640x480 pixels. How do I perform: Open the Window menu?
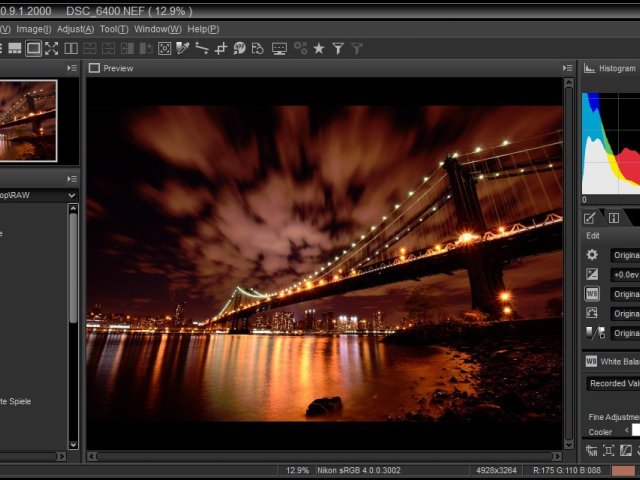(x=158, y=29)
